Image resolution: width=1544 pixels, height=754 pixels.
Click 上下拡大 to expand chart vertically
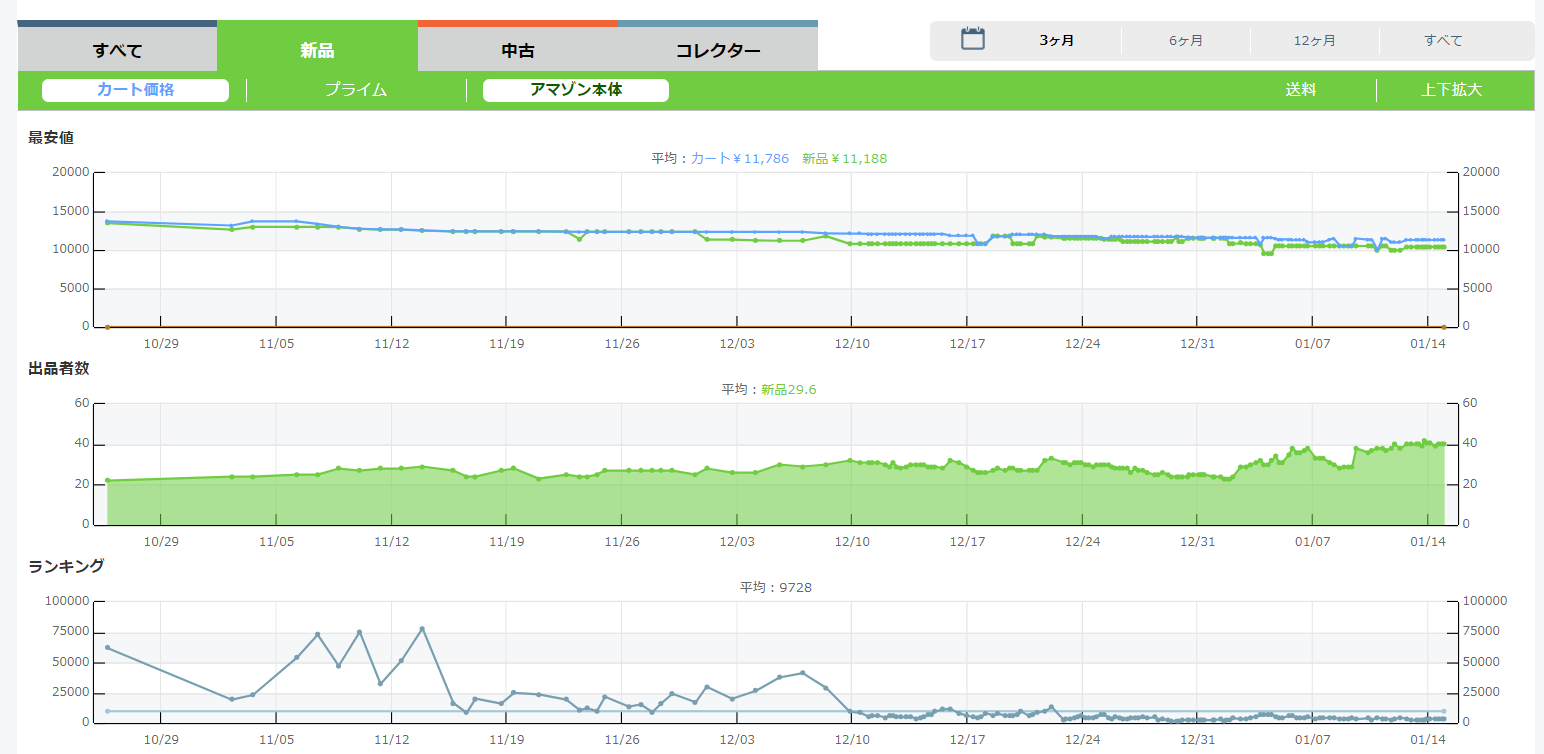pos(1451,90)
